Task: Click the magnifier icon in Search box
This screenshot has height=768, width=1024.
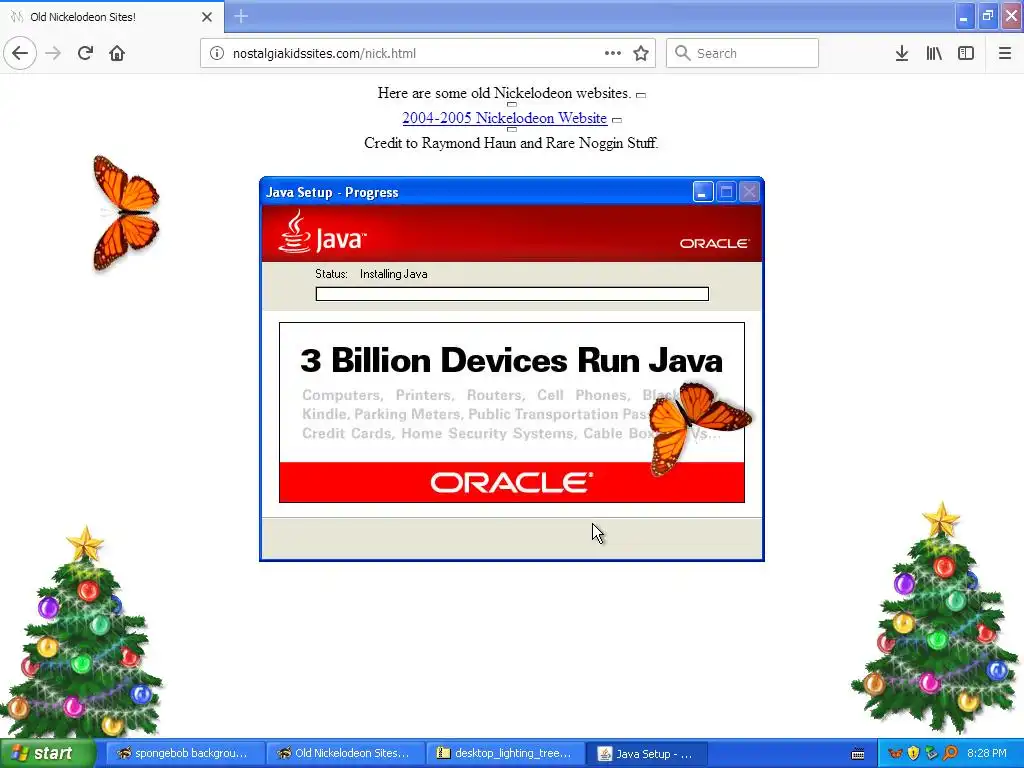Action: [x=682, y=53]
